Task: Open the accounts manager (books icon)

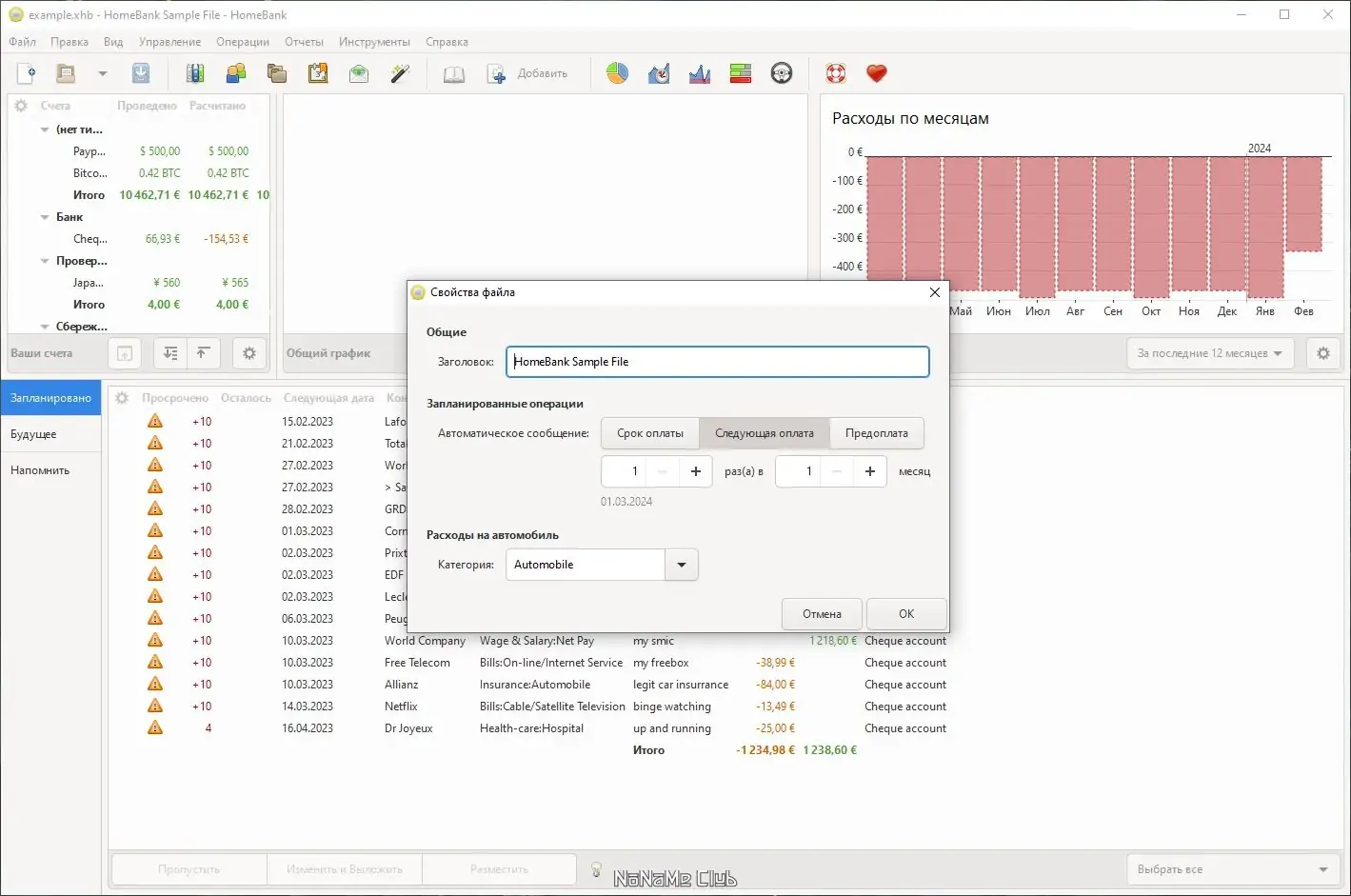Action: (195, 73)
